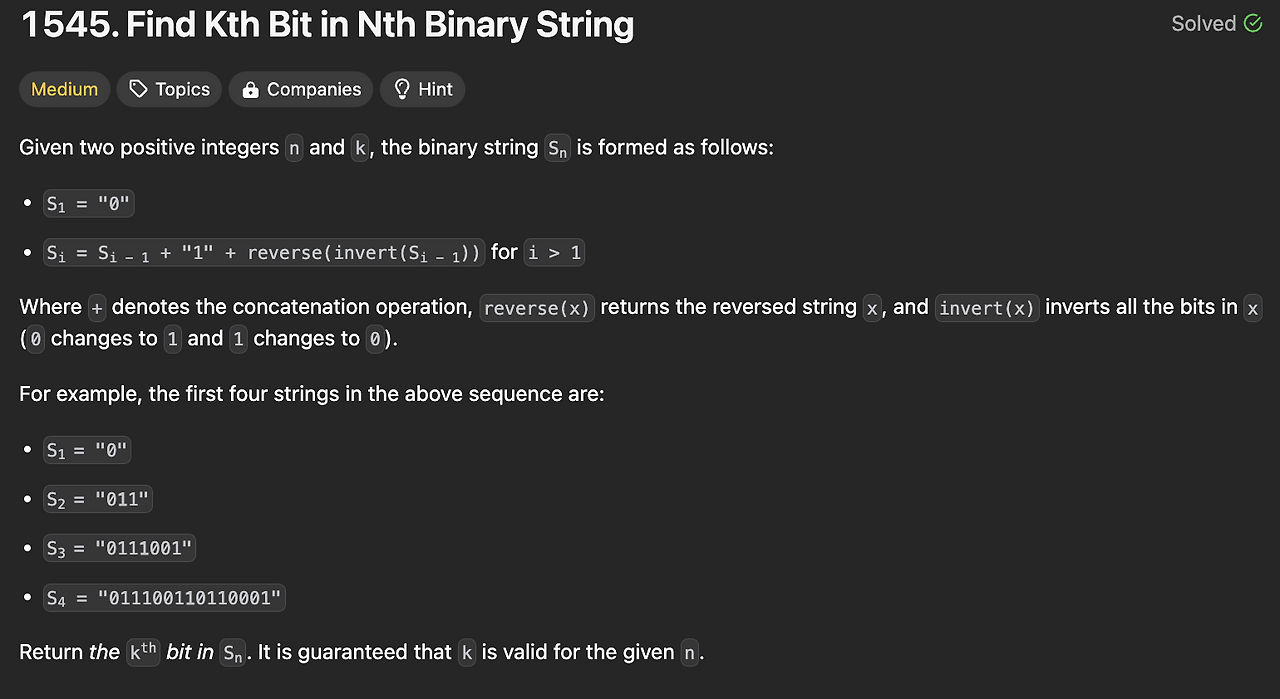Click the Topics pill to show related topics
The height and width of the screenshot is (699, 1280).
point(169,89)
